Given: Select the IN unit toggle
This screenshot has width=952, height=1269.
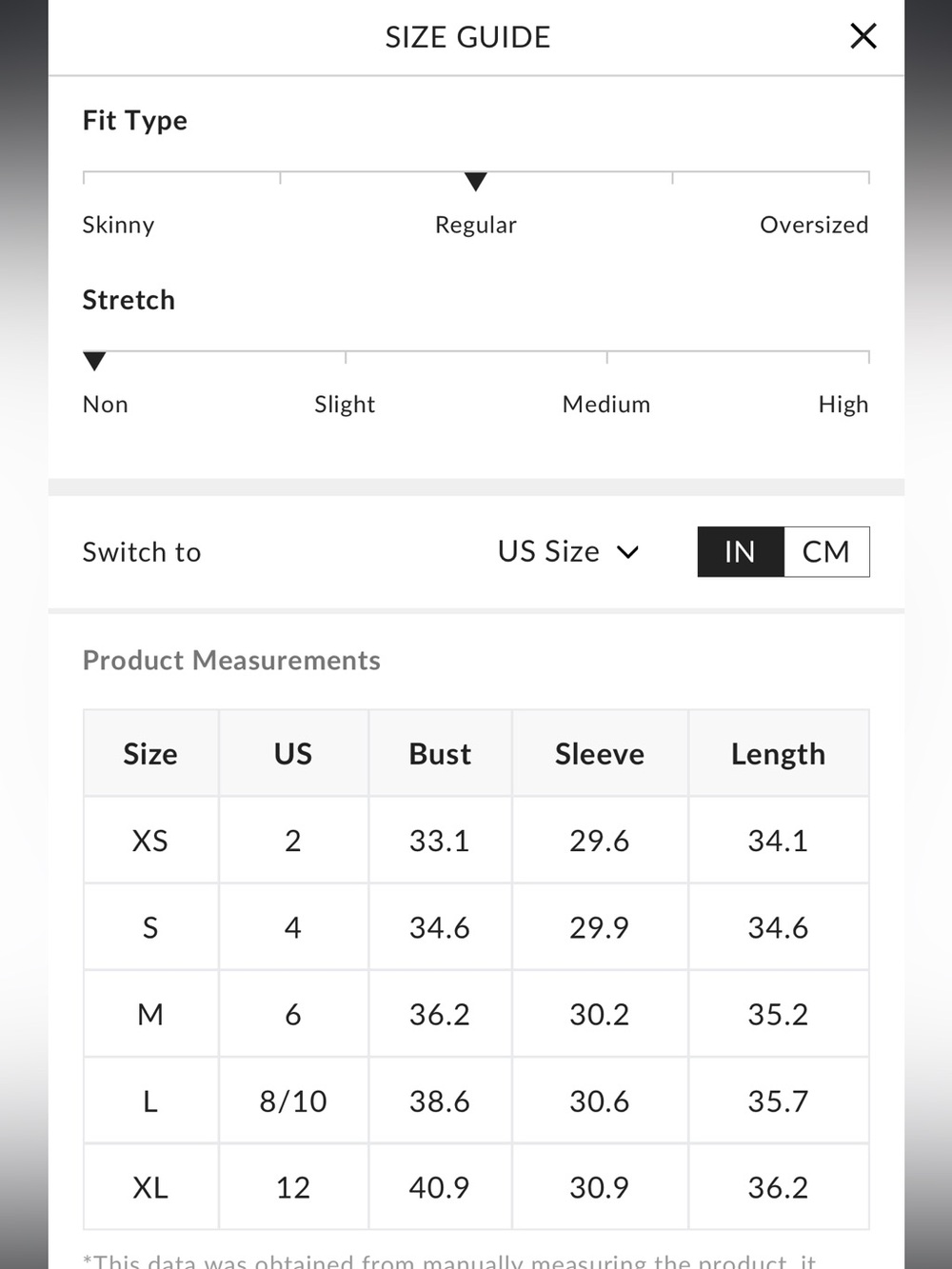Looking at the screenshot, I should 741,551.
